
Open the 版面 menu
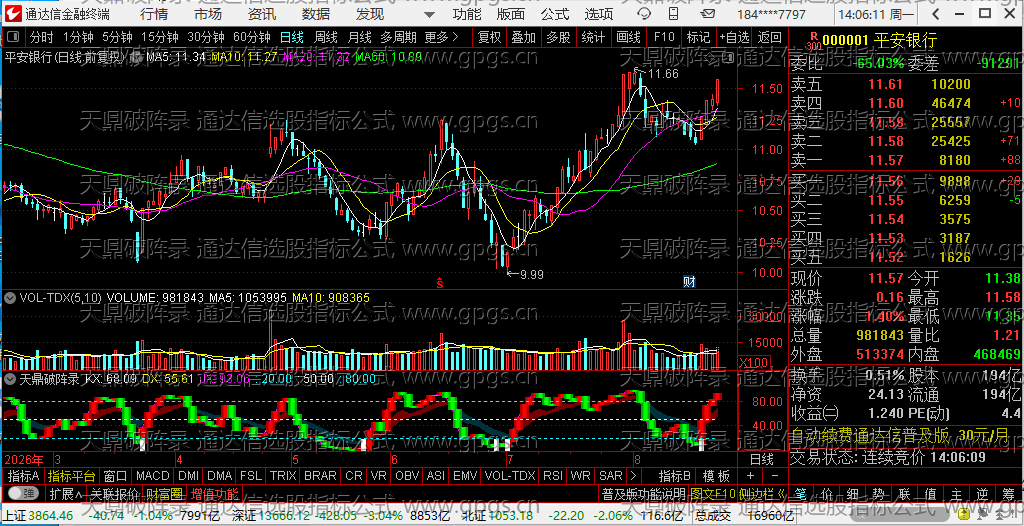(511, 14)
